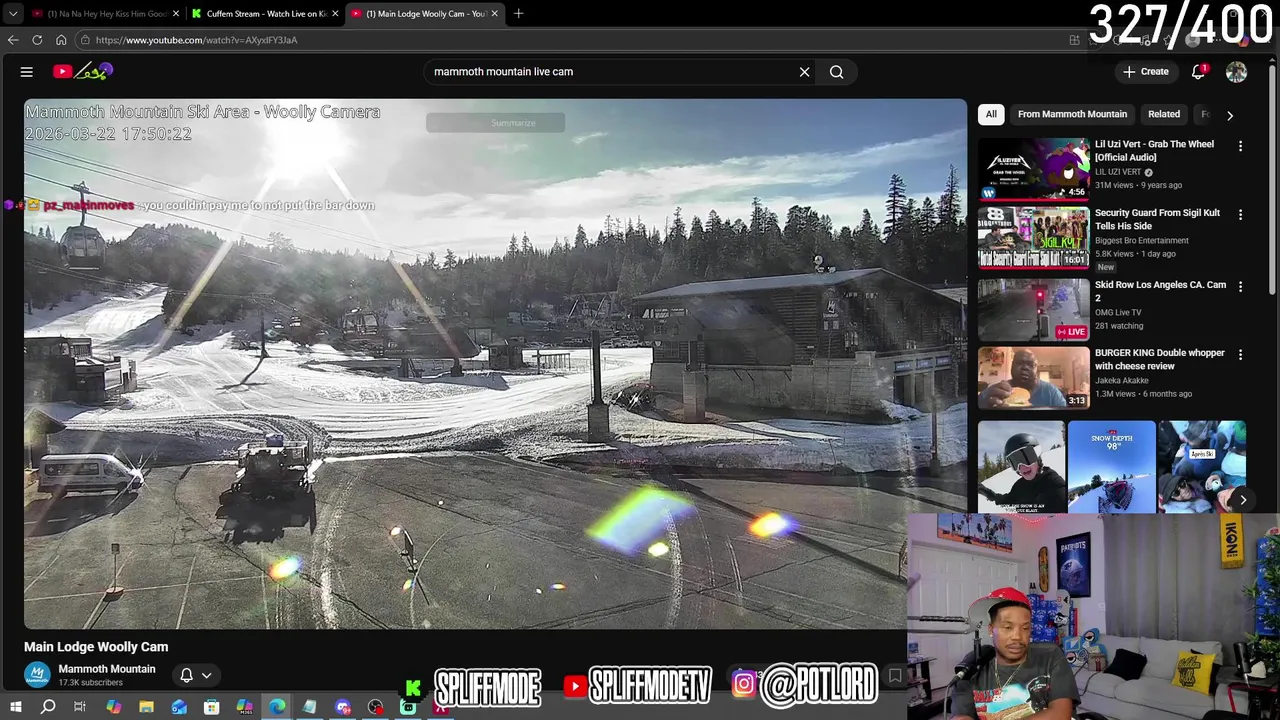
Task: Open the Snow Depth 98 Short
Action: pyautogui.click(x=1111, y=467)
